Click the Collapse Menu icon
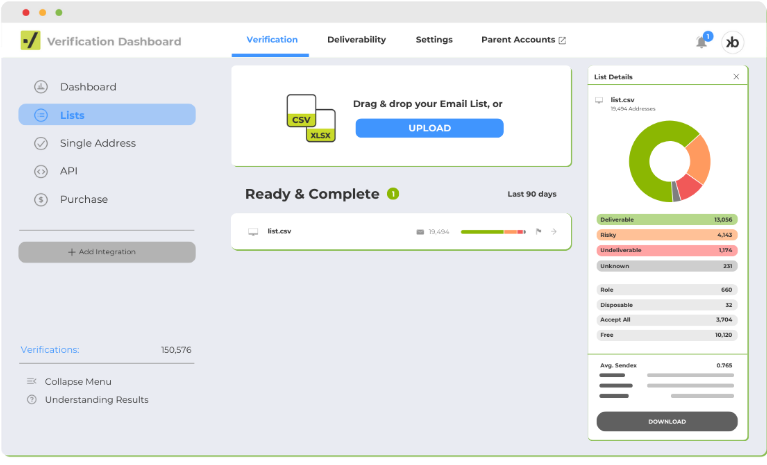Viewport: 767px width, 465px height. (x=32, y=381)
